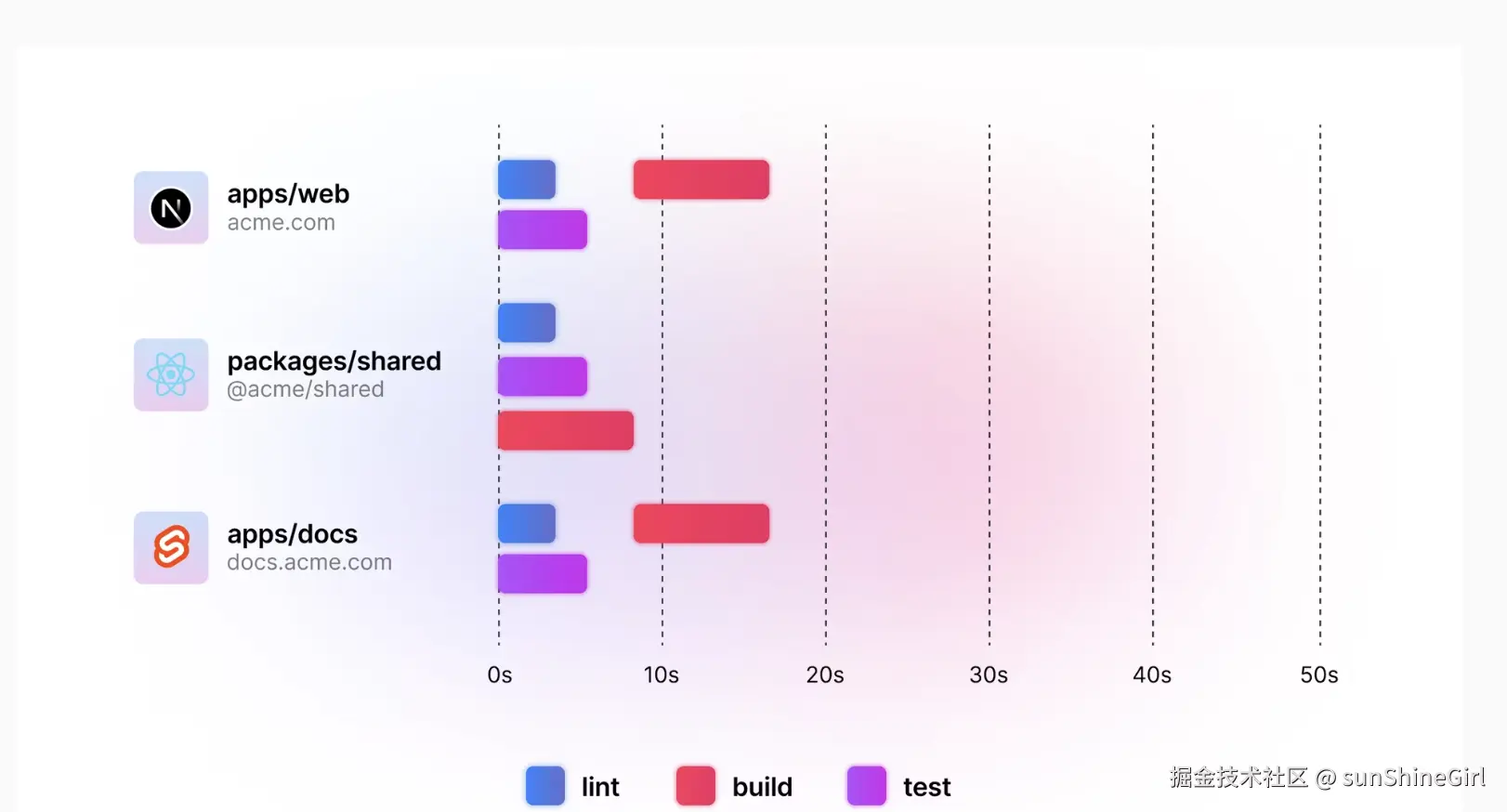Select the apps/docs test bar
1507x812 pixels.
click(x=543, y=573)
